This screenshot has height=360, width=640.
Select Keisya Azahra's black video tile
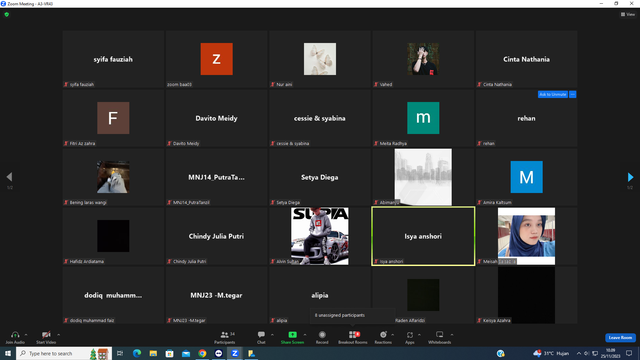[527, 295]
